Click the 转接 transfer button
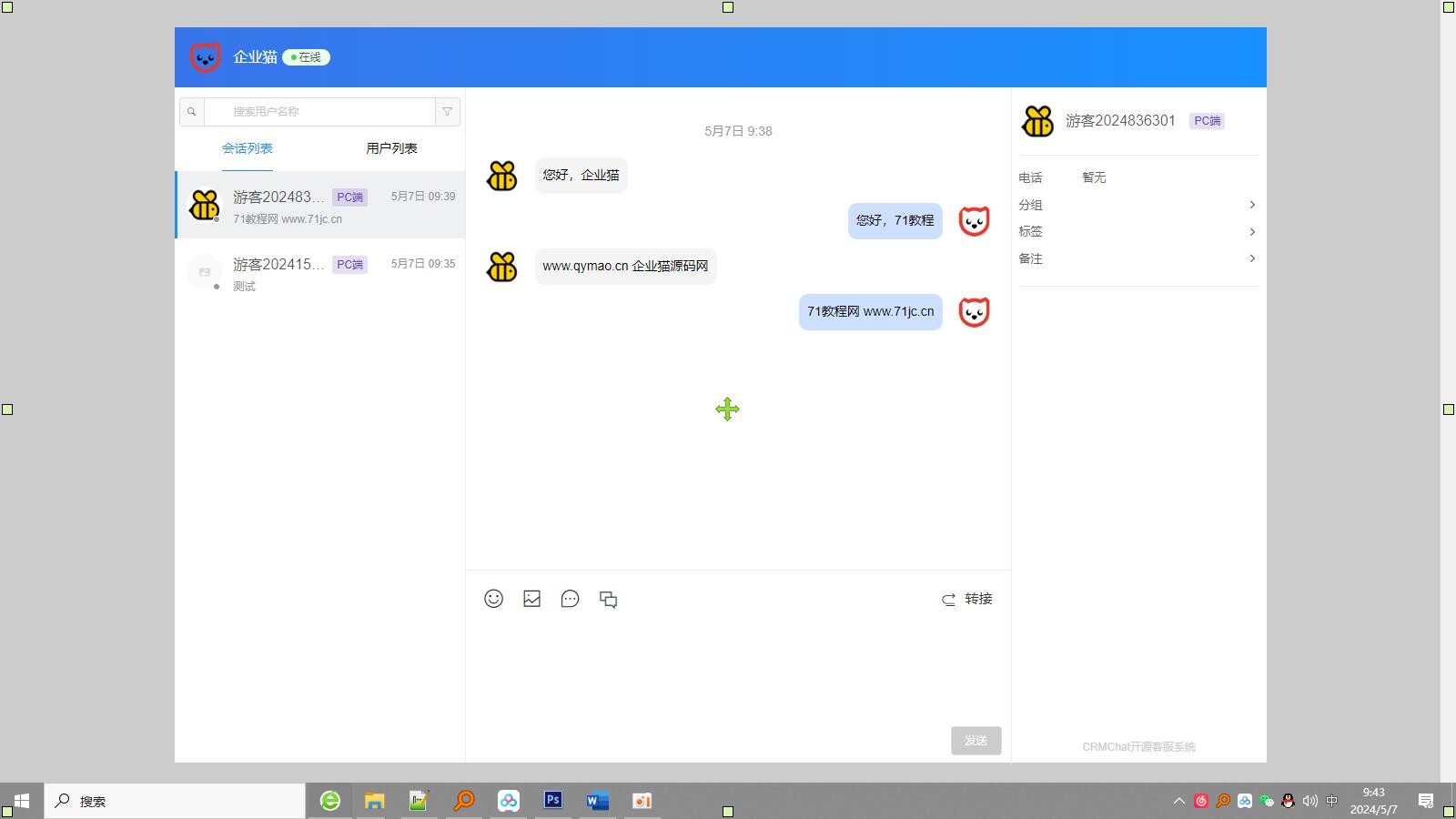 point(967,599)
